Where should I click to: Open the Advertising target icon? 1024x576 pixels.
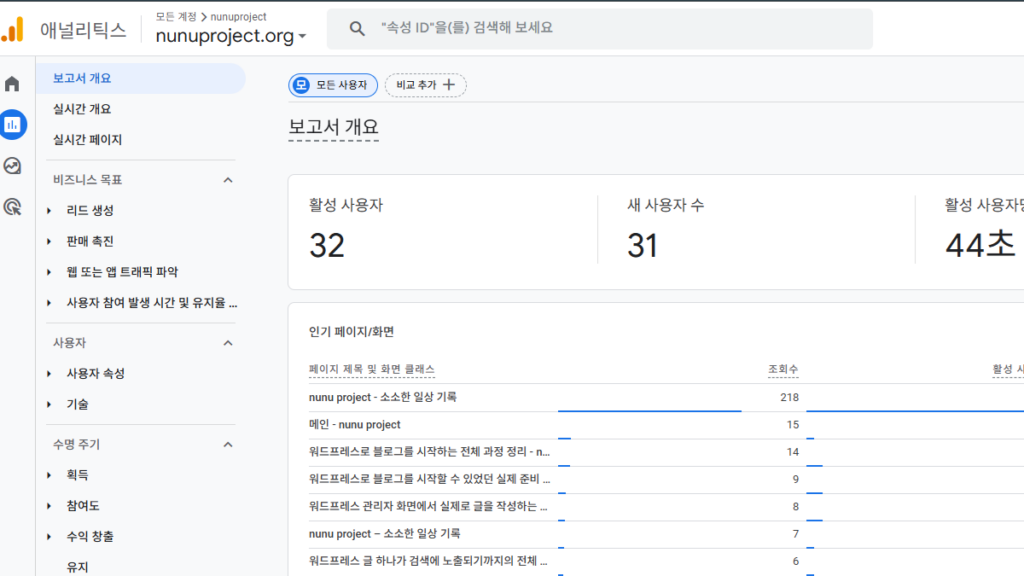pos(13,207)
